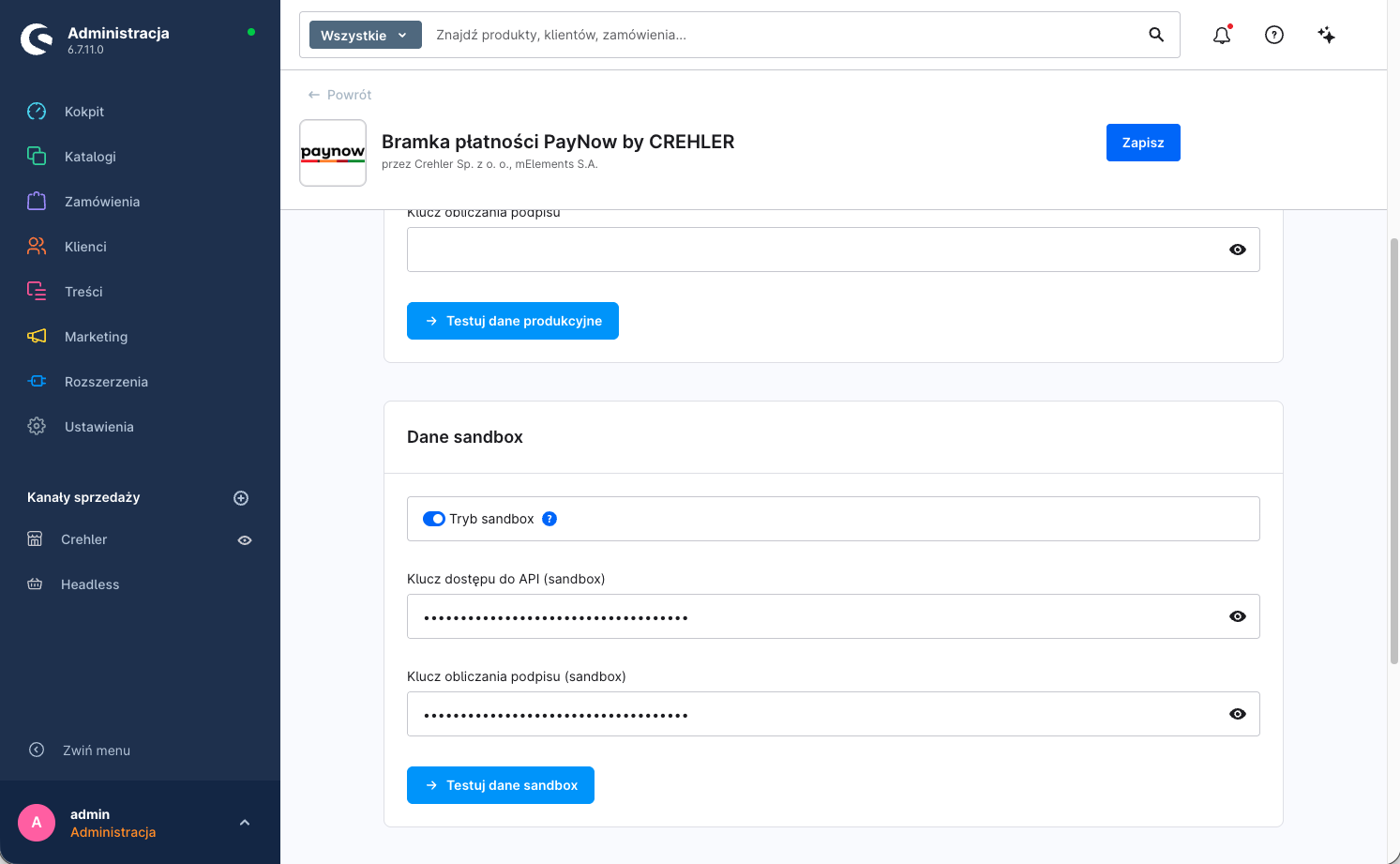Click the Shopware logo

coord(37,39)
